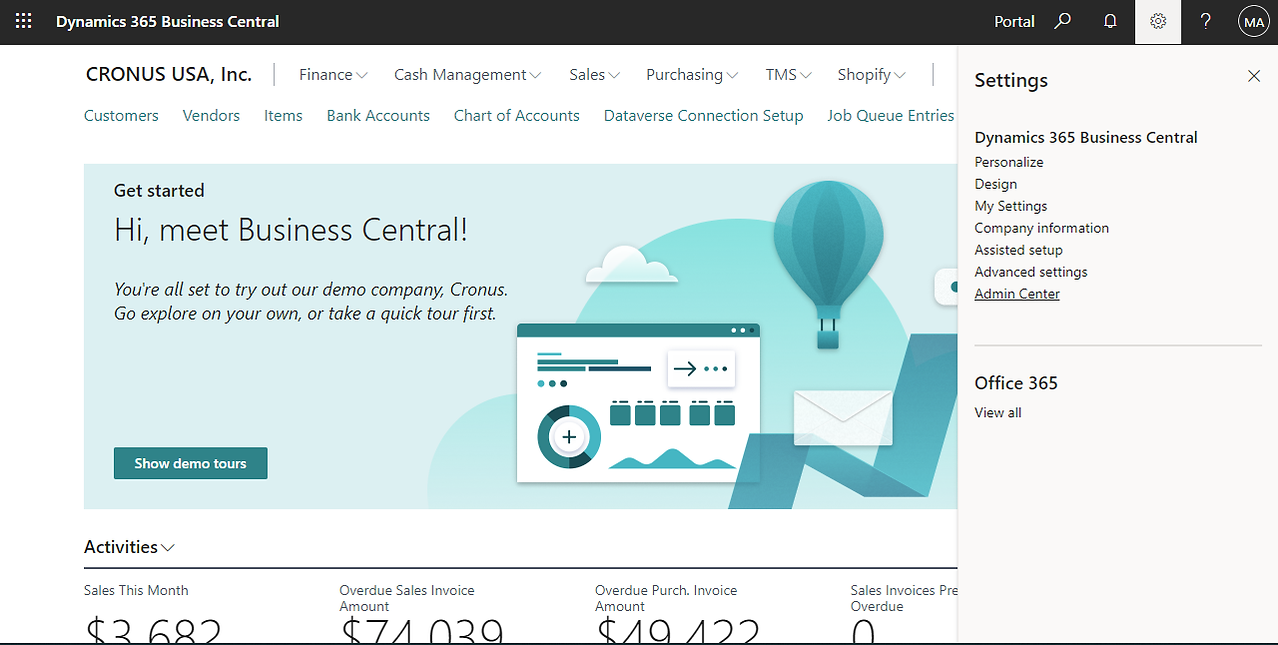
Task: Go to the Customers list
Action: pyautogui.click(x=121, y=116)
